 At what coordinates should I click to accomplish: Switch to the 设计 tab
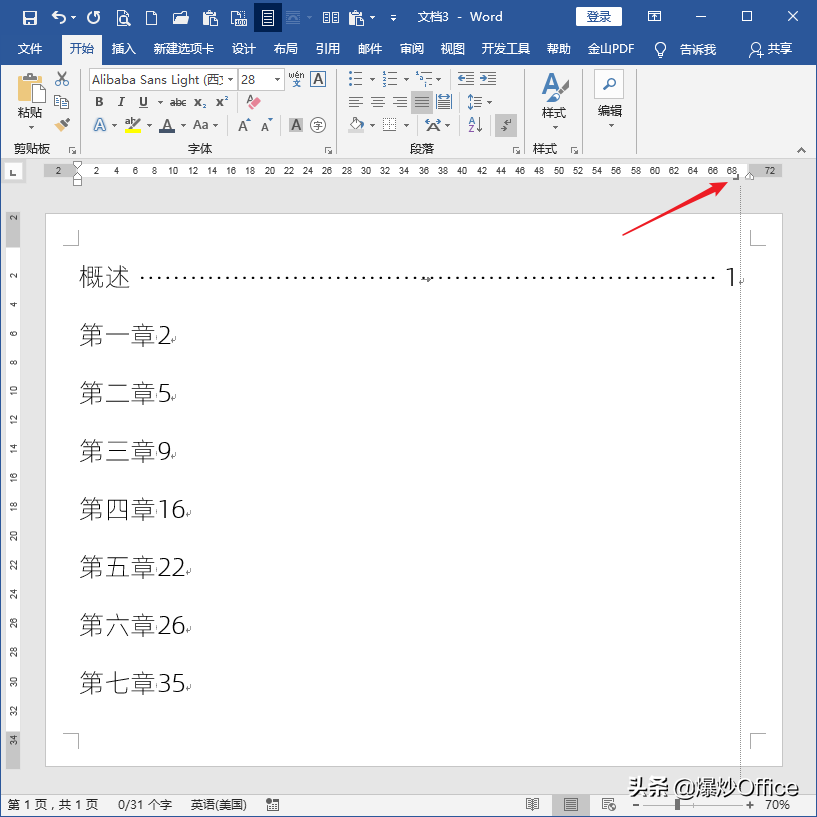pos(243,49)
